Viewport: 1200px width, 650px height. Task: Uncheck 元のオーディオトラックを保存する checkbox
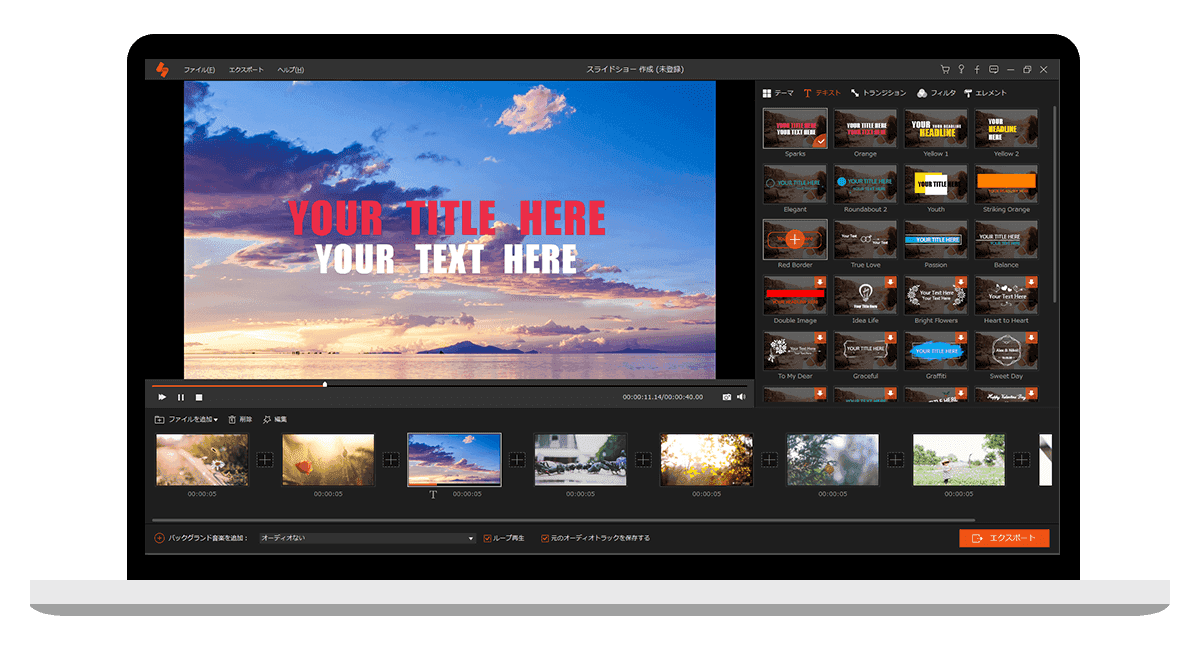[x=545, y=538]
